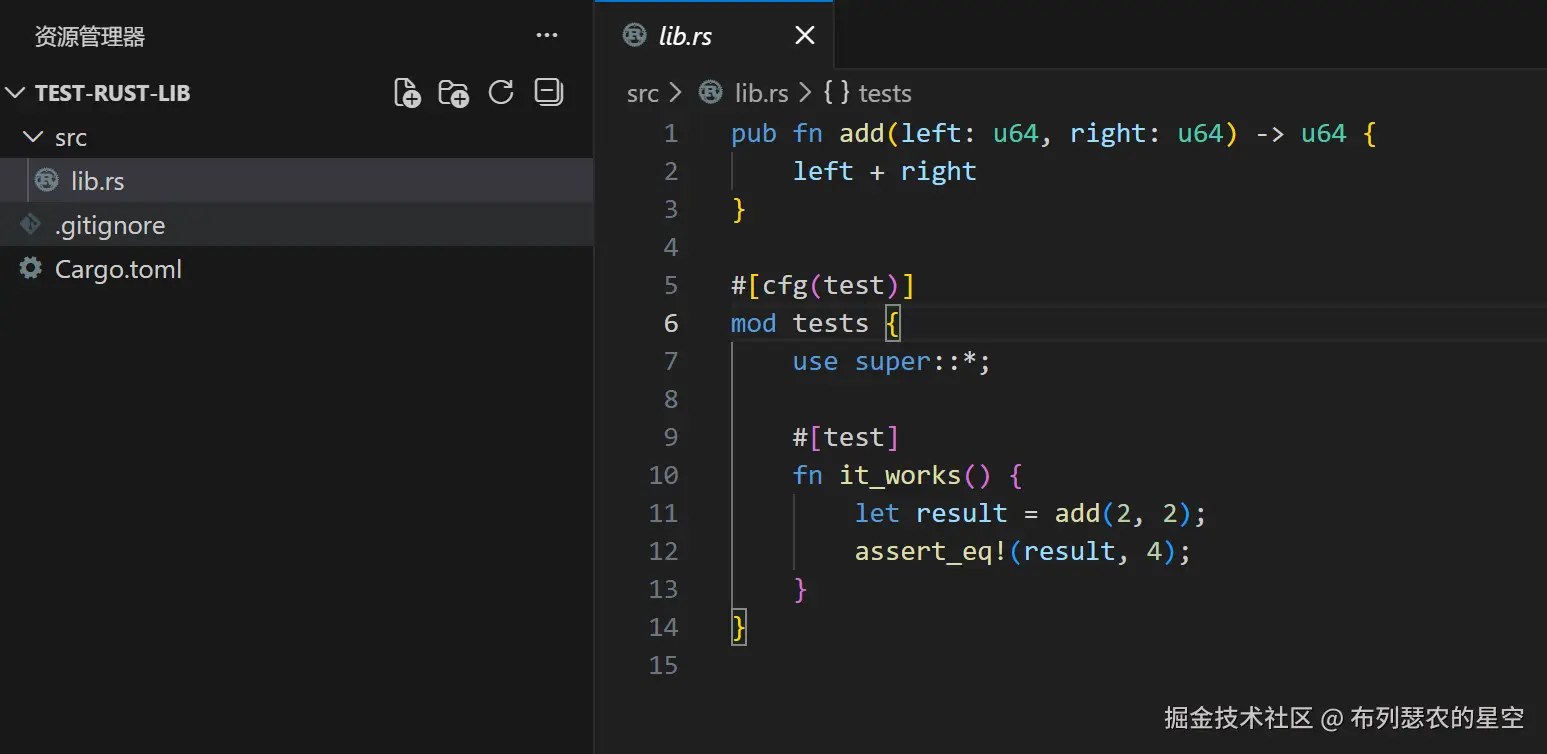Click the '#[test]' attribute on line 9
1547x754 pixels.
click(x=846, y=438)
